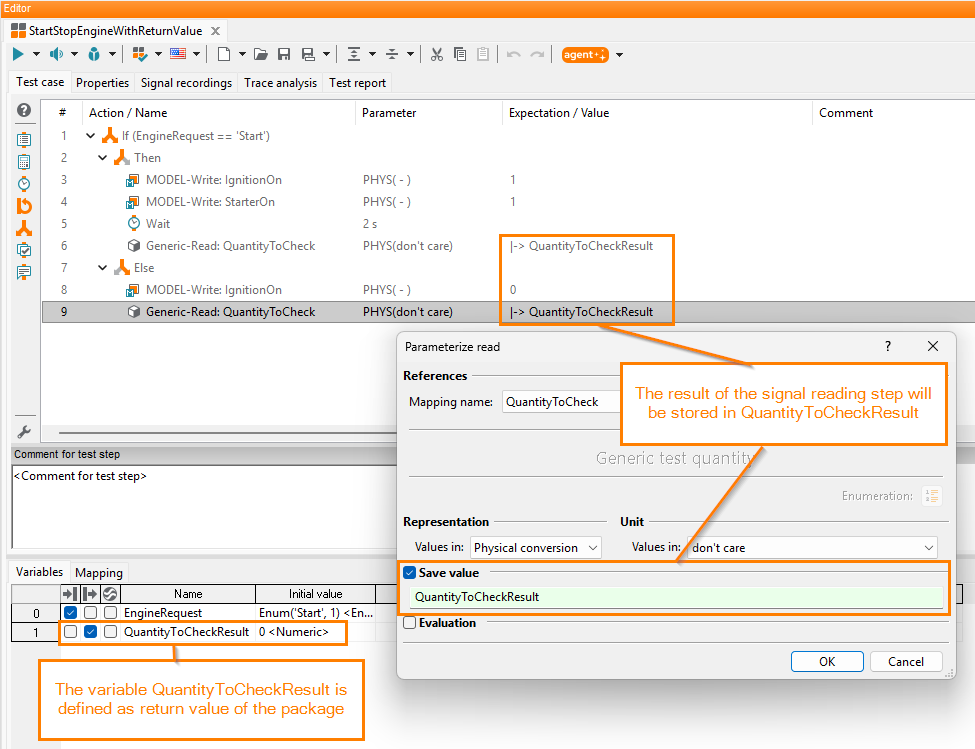Click the expand all rows icon
The width and height of the screenshot is (975, 749).
[354, 55]
